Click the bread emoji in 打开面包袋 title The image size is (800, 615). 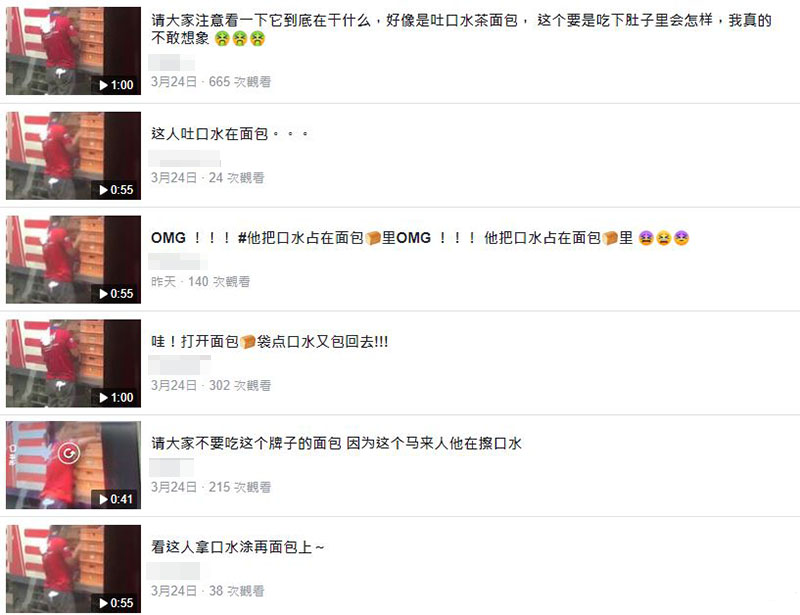[x=248, y=341]
